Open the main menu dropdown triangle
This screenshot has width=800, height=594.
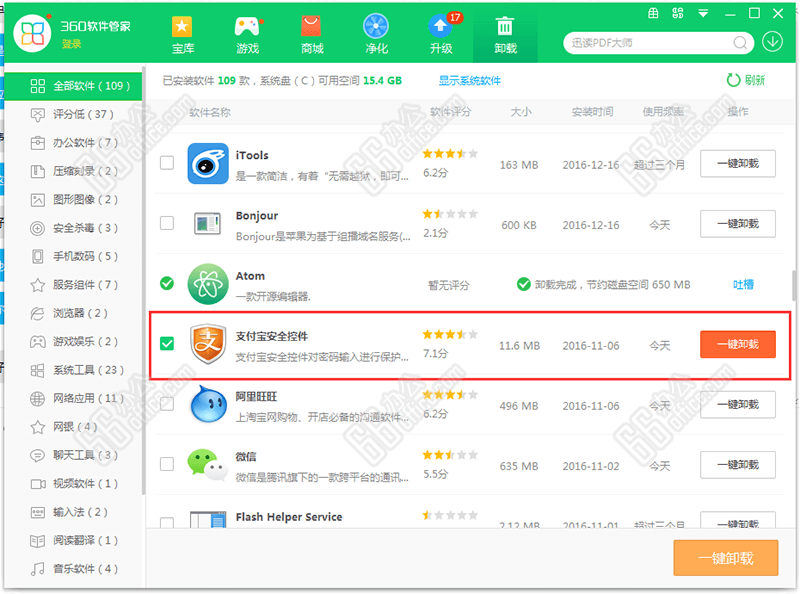703,14
